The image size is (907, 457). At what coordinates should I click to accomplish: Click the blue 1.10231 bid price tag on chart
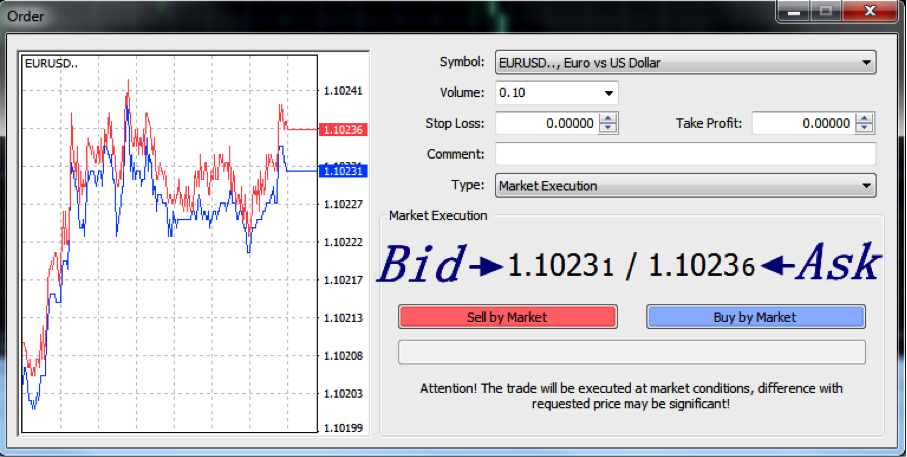tap(342, 171)
